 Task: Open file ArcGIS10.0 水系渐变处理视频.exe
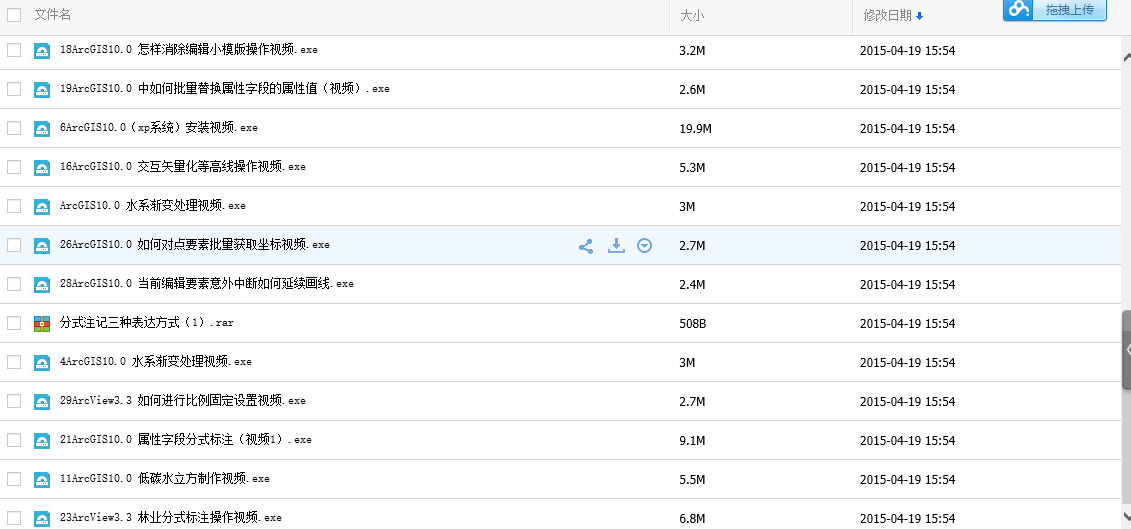click(153, 206)
